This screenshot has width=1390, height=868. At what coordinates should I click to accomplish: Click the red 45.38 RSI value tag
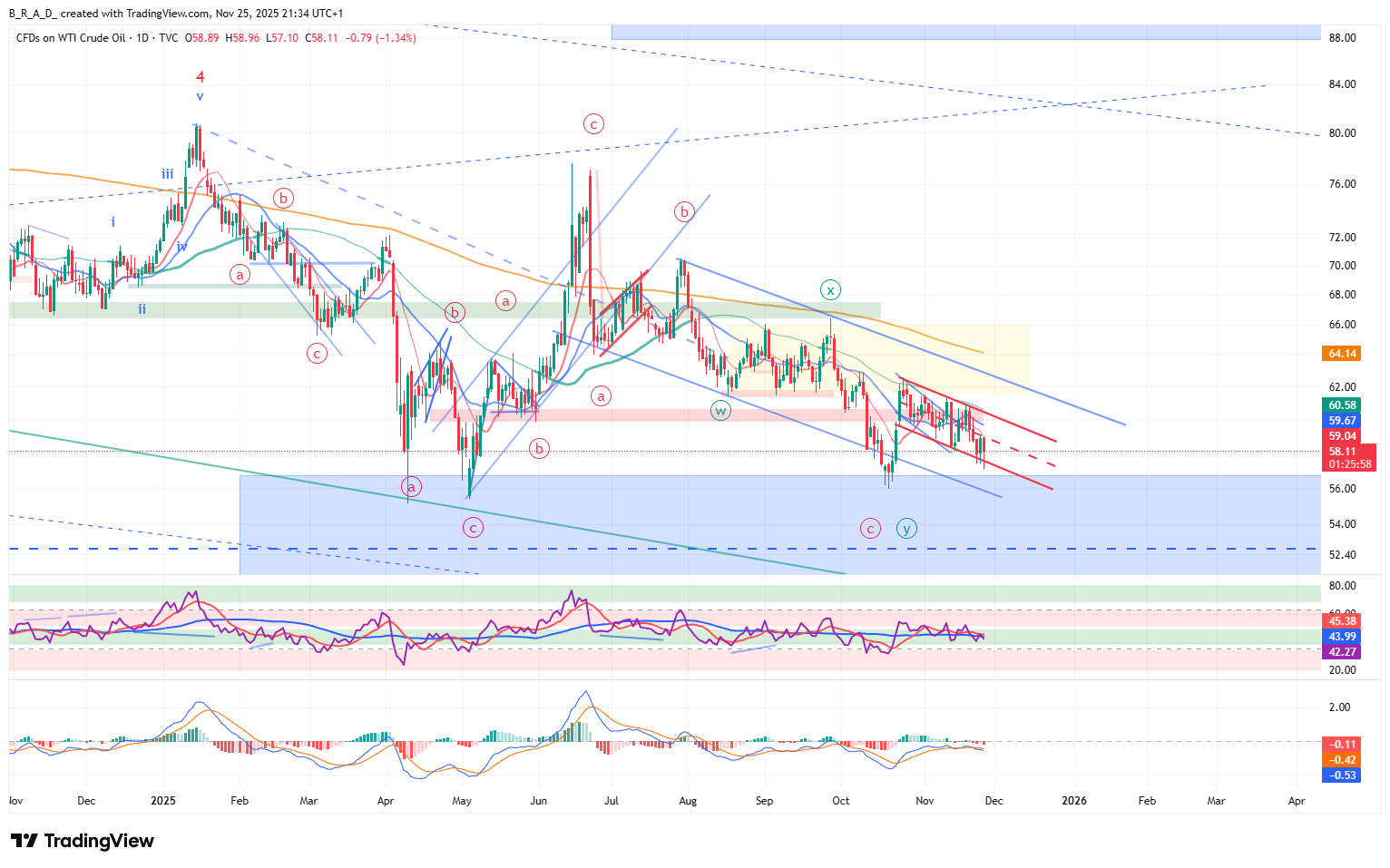(x=1342, y=621)
